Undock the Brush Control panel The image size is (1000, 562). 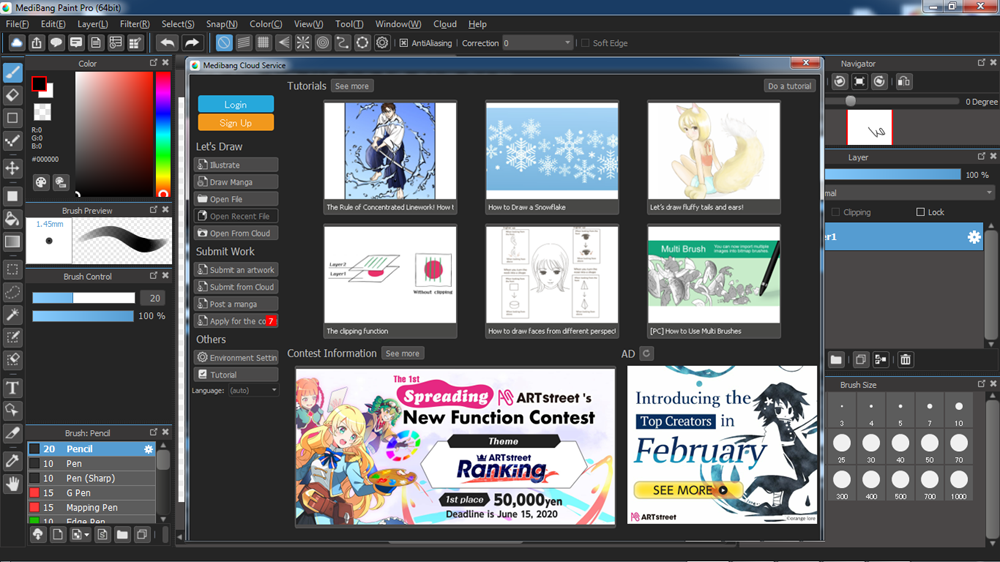(153, 276)
